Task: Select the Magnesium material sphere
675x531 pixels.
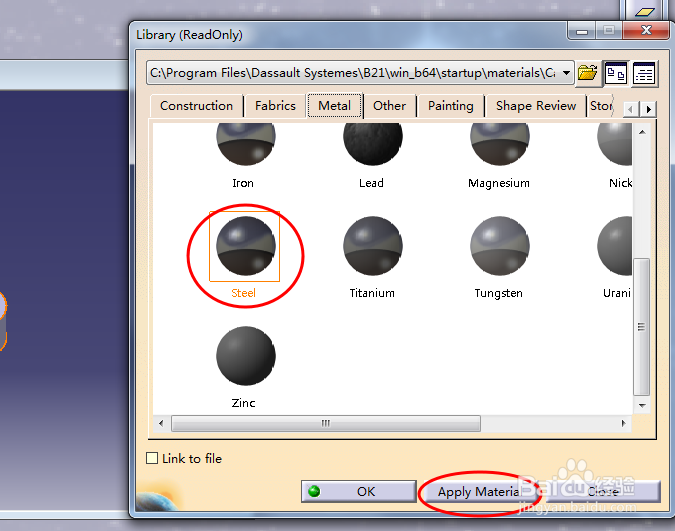Action: click(500, 143)
